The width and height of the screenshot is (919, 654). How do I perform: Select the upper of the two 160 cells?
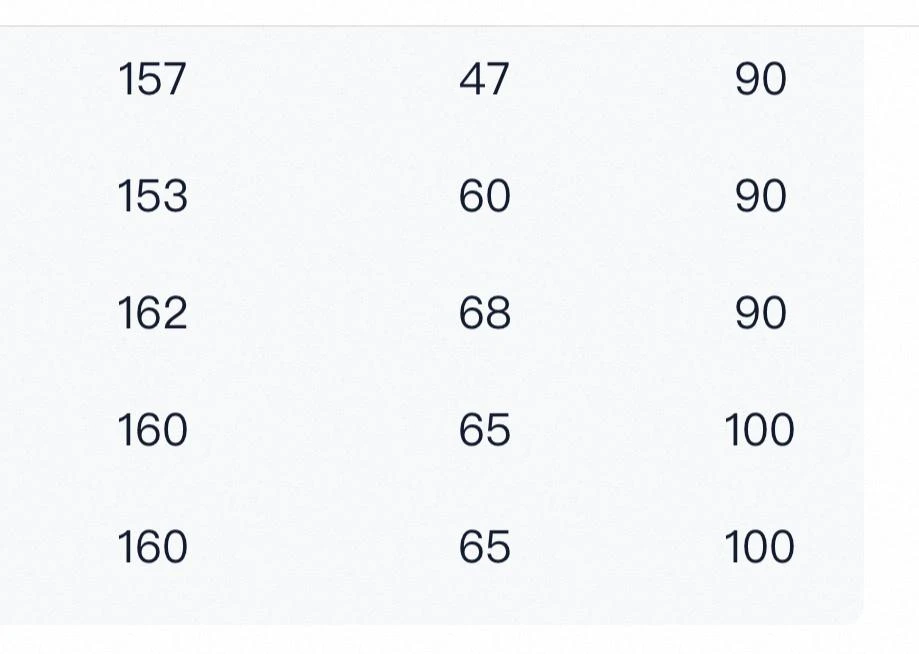pos(152,430)
